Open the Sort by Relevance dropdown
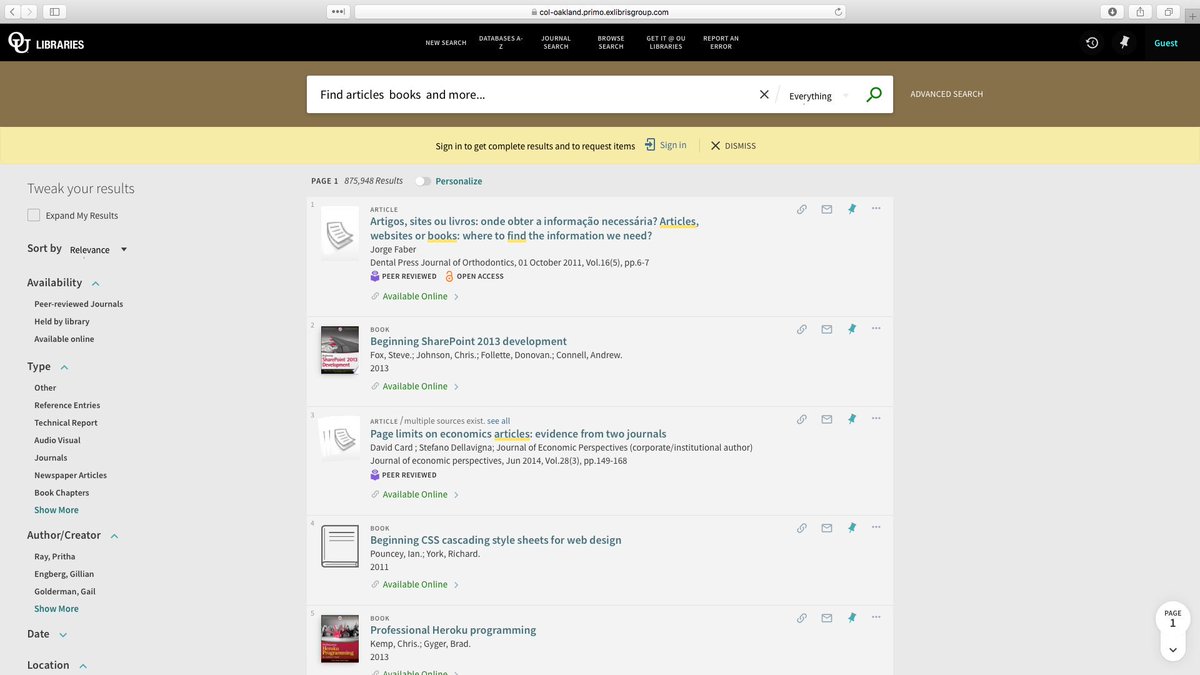 (x=98, y=249)
